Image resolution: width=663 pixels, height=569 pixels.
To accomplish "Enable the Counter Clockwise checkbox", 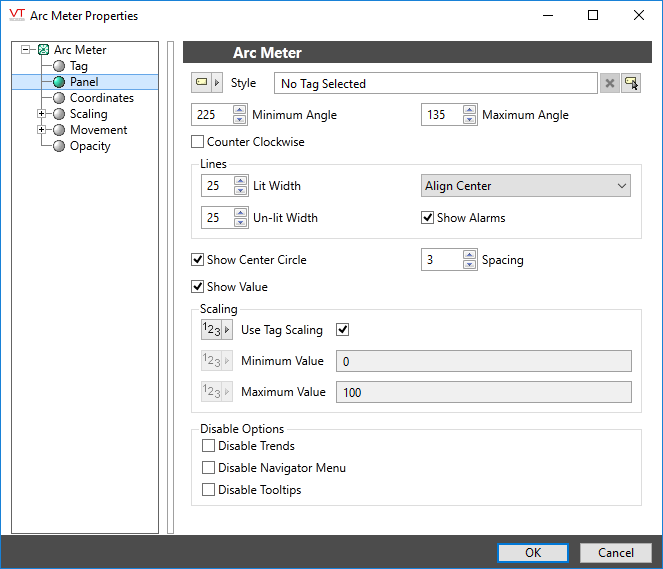I will (x=198, y=142).
